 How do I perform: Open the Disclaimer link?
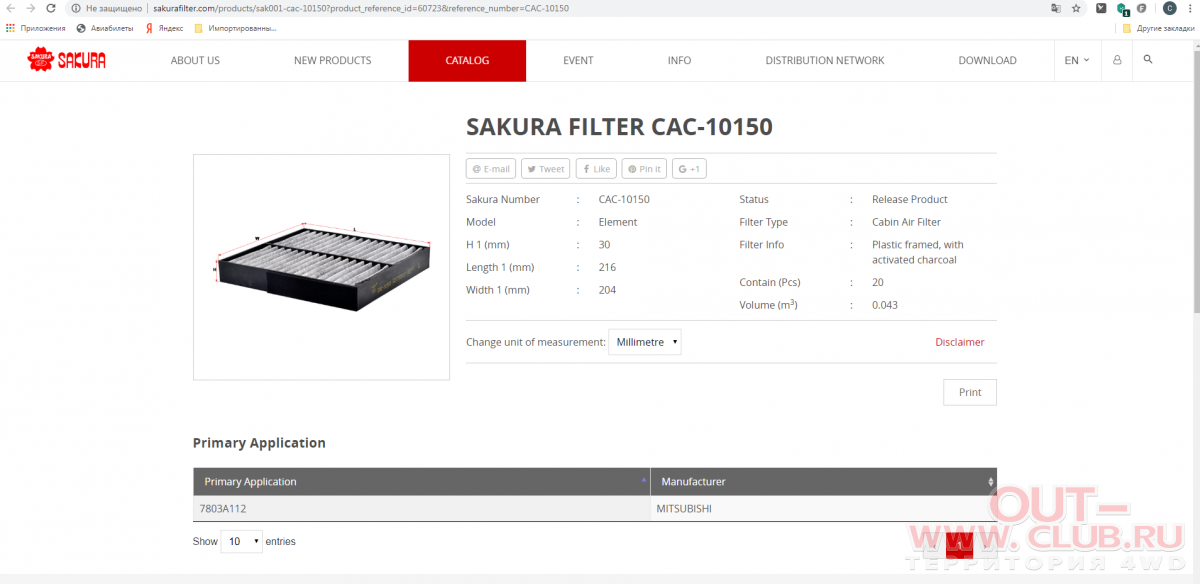(960, 342)
